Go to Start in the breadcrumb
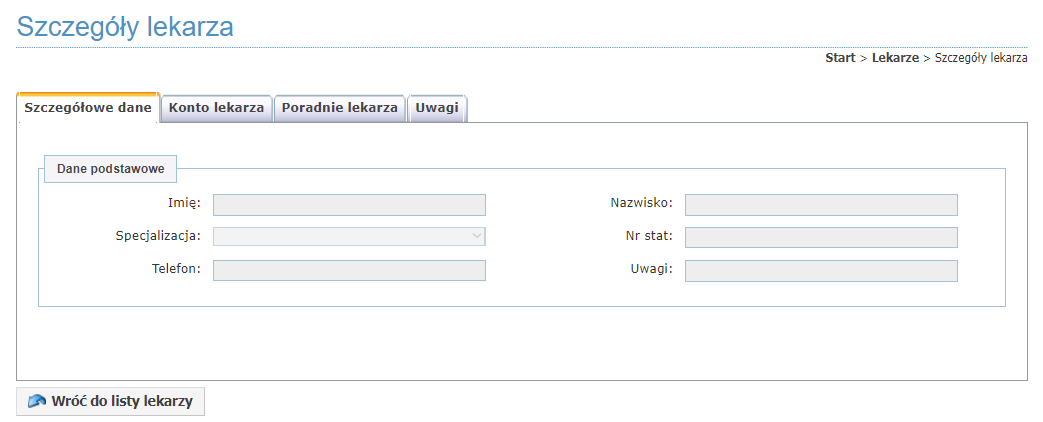1043x422 pixels. pyautogui.click(x=840, y=58)
